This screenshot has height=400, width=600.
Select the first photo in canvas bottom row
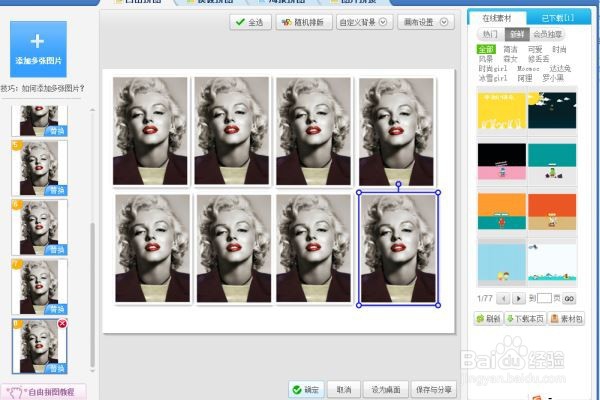152,248
